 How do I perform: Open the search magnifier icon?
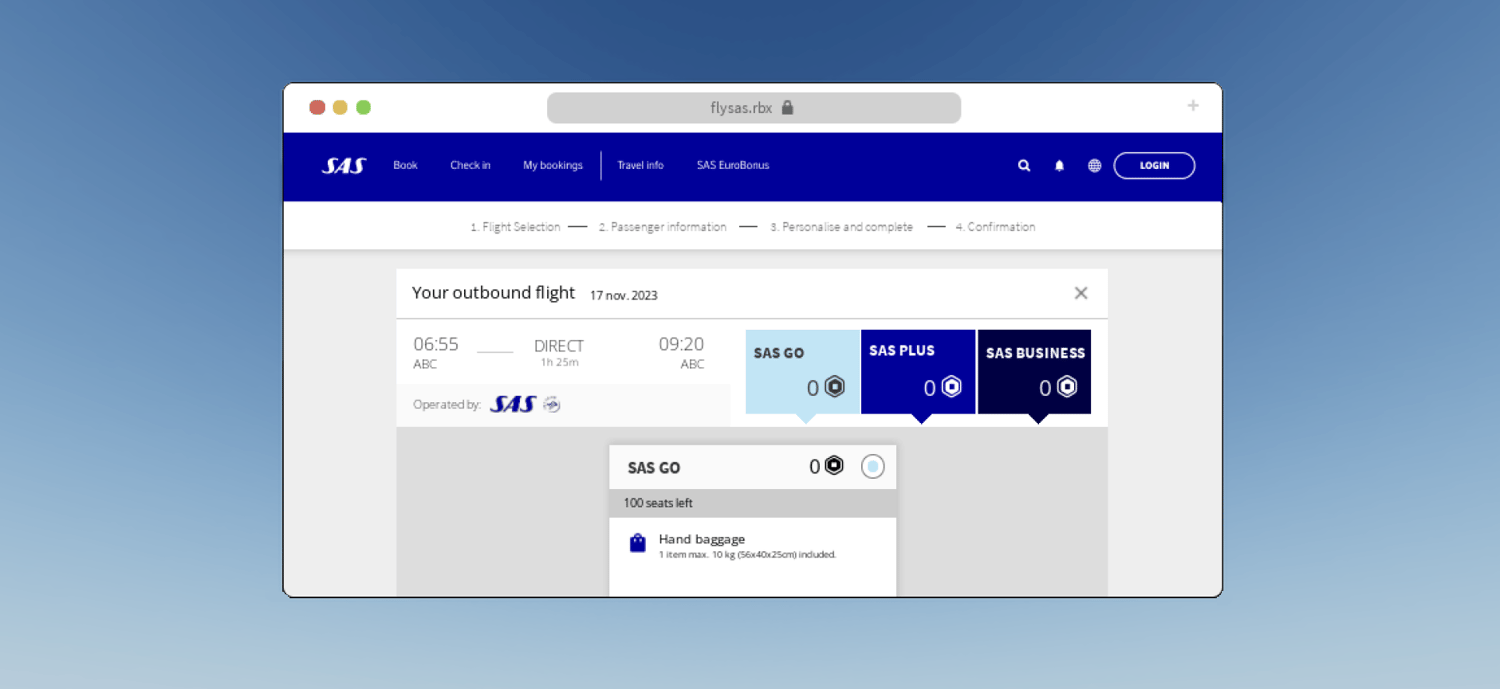click(1024, 166)
